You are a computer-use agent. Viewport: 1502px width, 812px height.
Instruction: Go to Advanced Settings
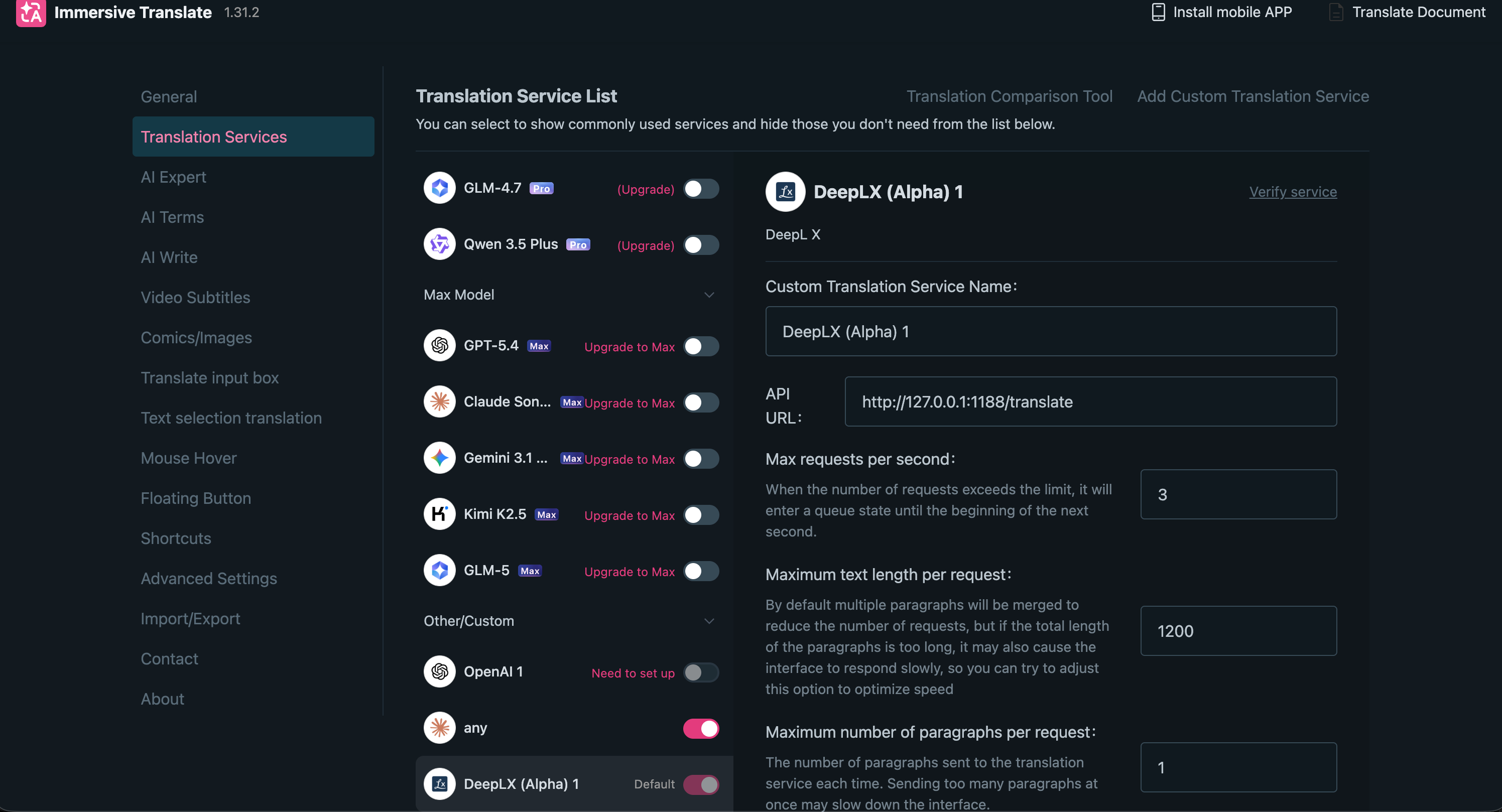click(x=253, y=579)
